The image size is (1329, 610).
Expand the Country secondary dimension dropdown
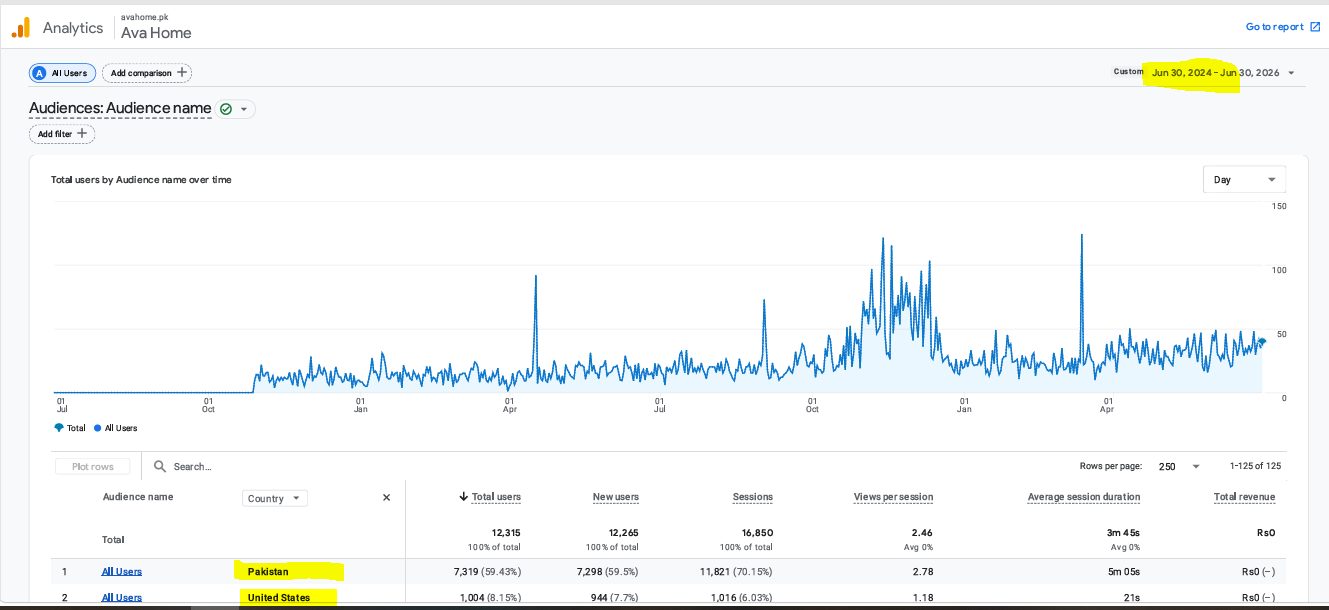coord(275,498)
